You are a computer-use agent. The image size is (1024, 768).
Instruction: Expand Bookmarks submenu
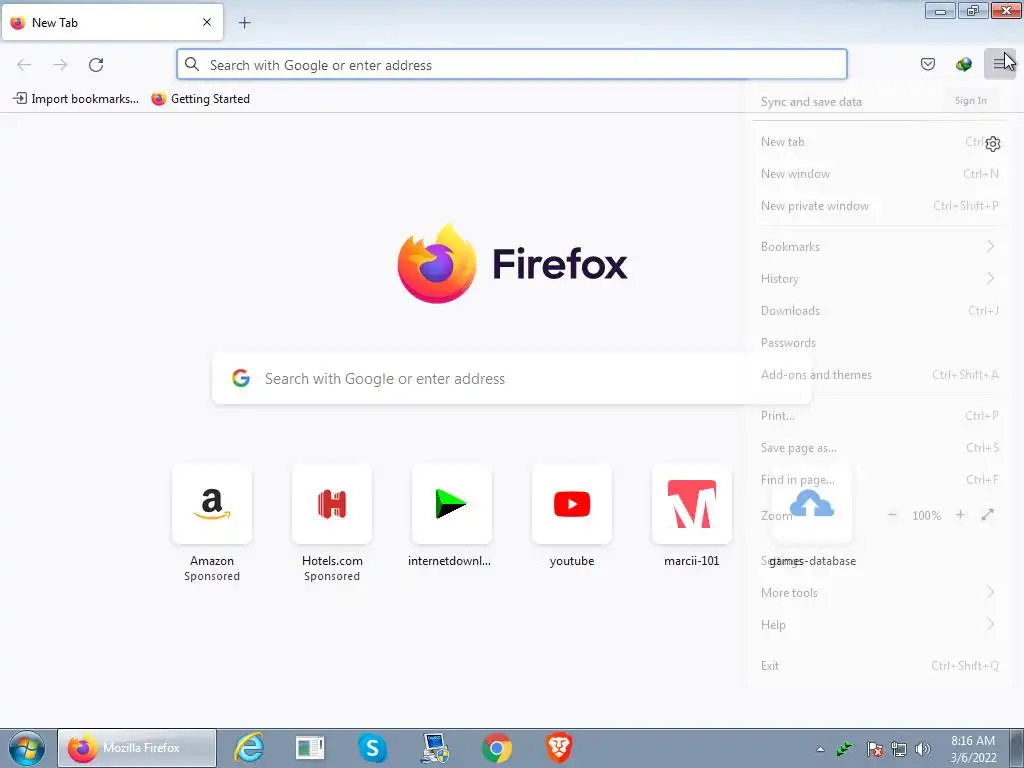[x=879, y=247]
